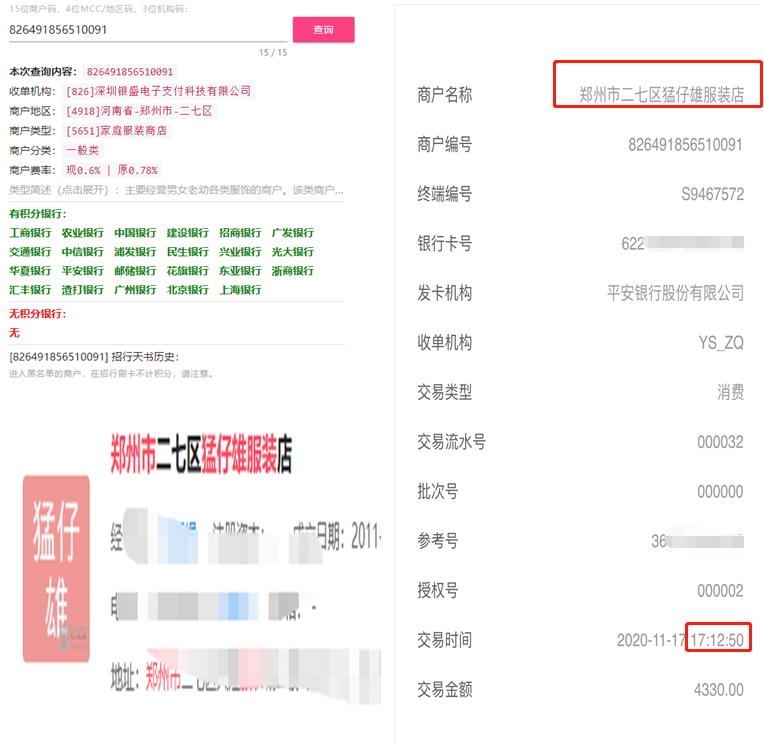Screen dimensions: 764x744
Task: Click 浙商银行 in points bank list
Action: [292, 271]
